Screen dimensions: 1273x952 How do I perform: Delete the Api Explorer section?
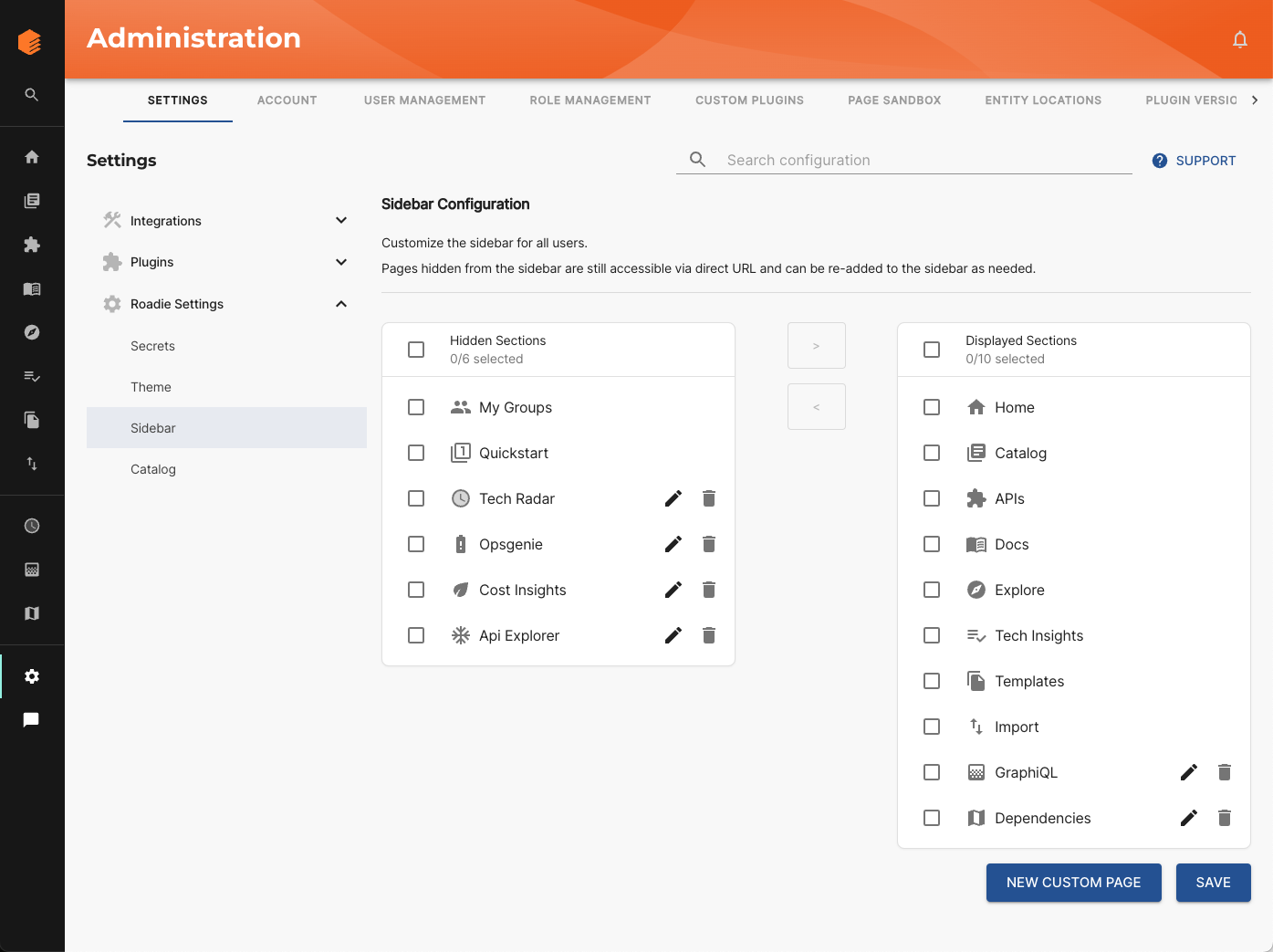pos(709,635)
